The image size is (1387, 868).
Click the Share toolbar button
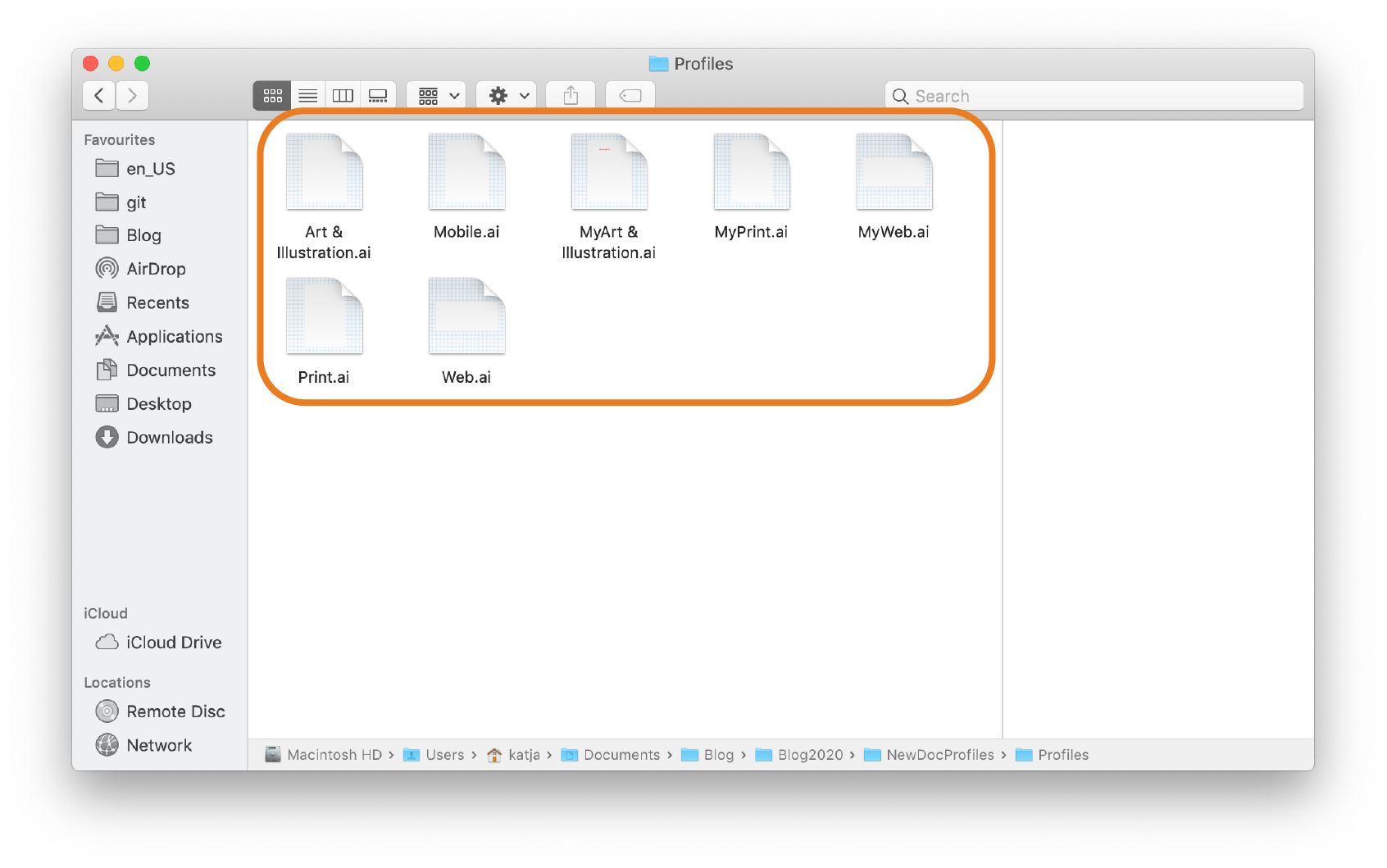tap(571, 96)
